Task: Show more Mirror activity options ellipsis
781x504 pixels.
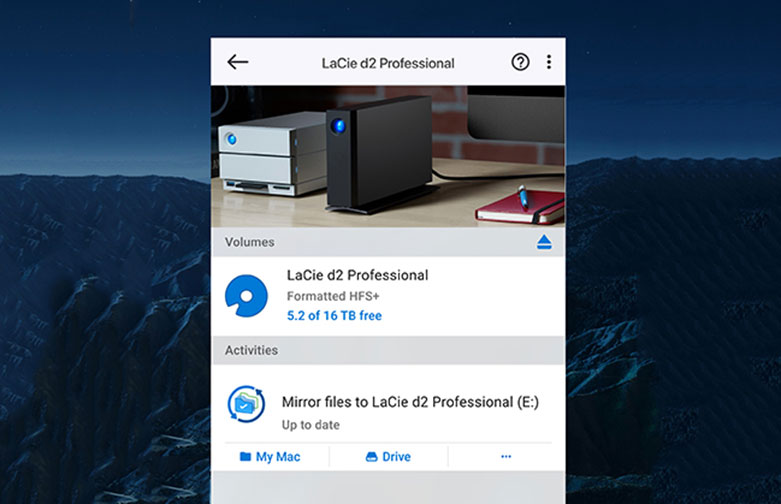Action: (x=506, y=457)
